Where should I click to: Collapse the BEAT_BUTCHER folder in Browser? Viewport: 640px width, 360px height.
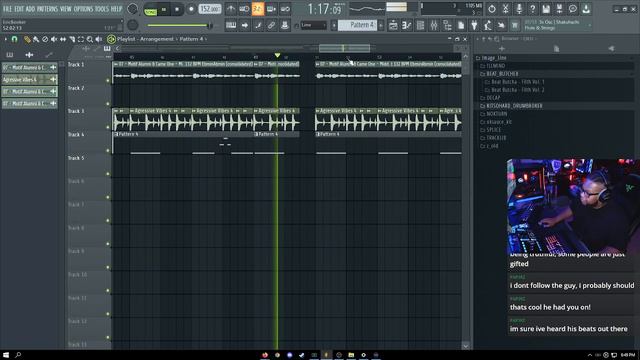coord(499,74)
